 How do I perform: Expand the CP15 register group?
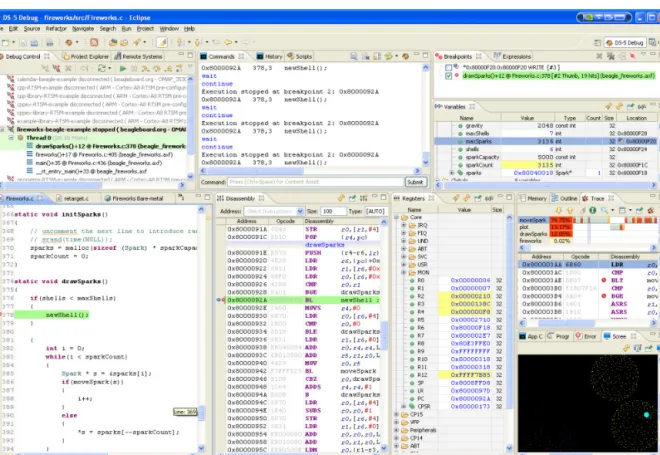[x=396, y=414]
